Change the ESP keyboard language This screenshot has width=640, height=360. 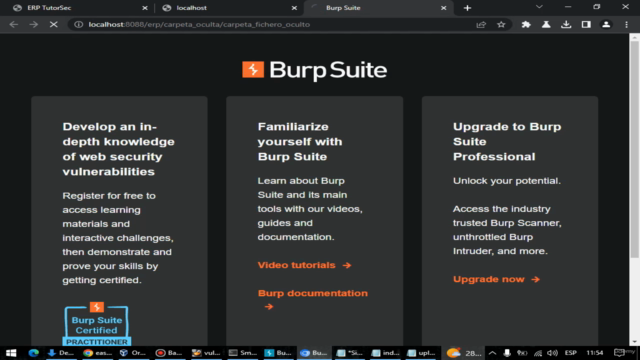pos(571,353)
